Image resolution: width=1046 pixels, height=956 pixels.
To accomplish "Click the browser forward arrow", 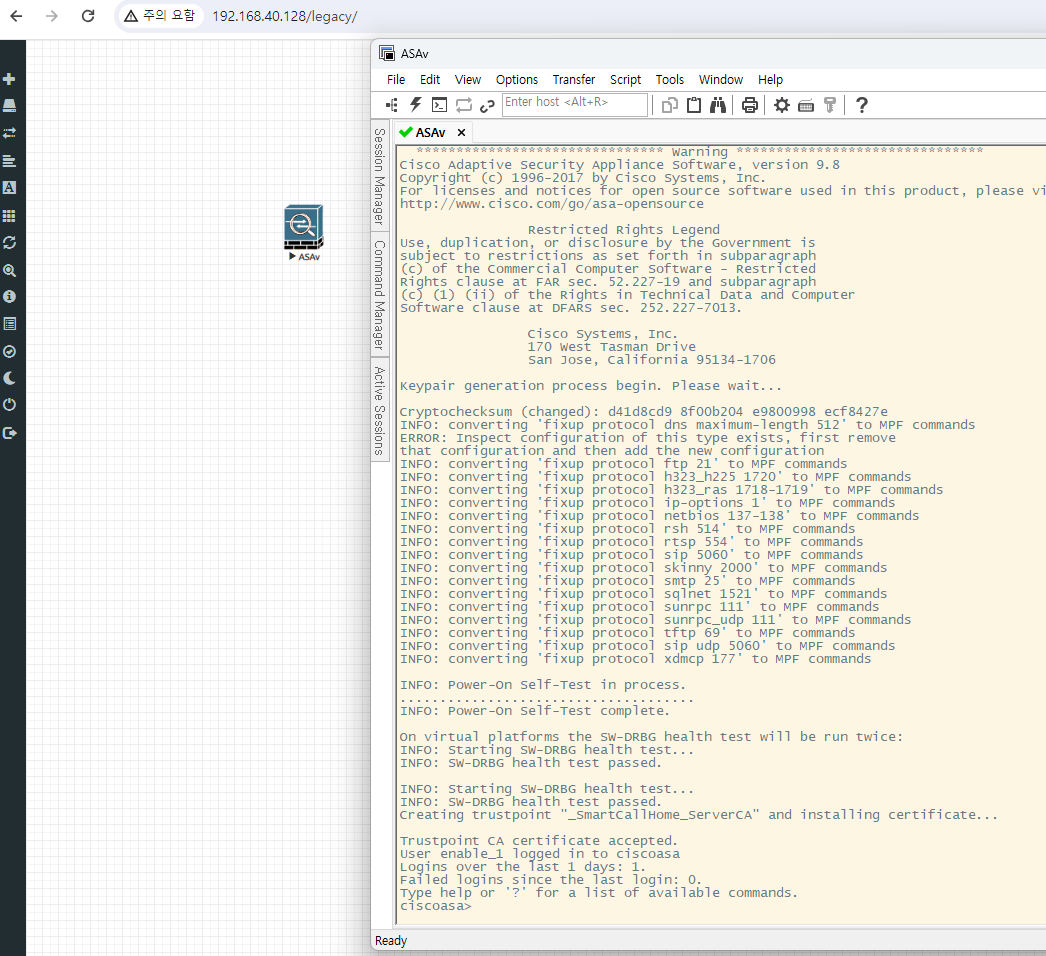I will click(x=52, y=16).
